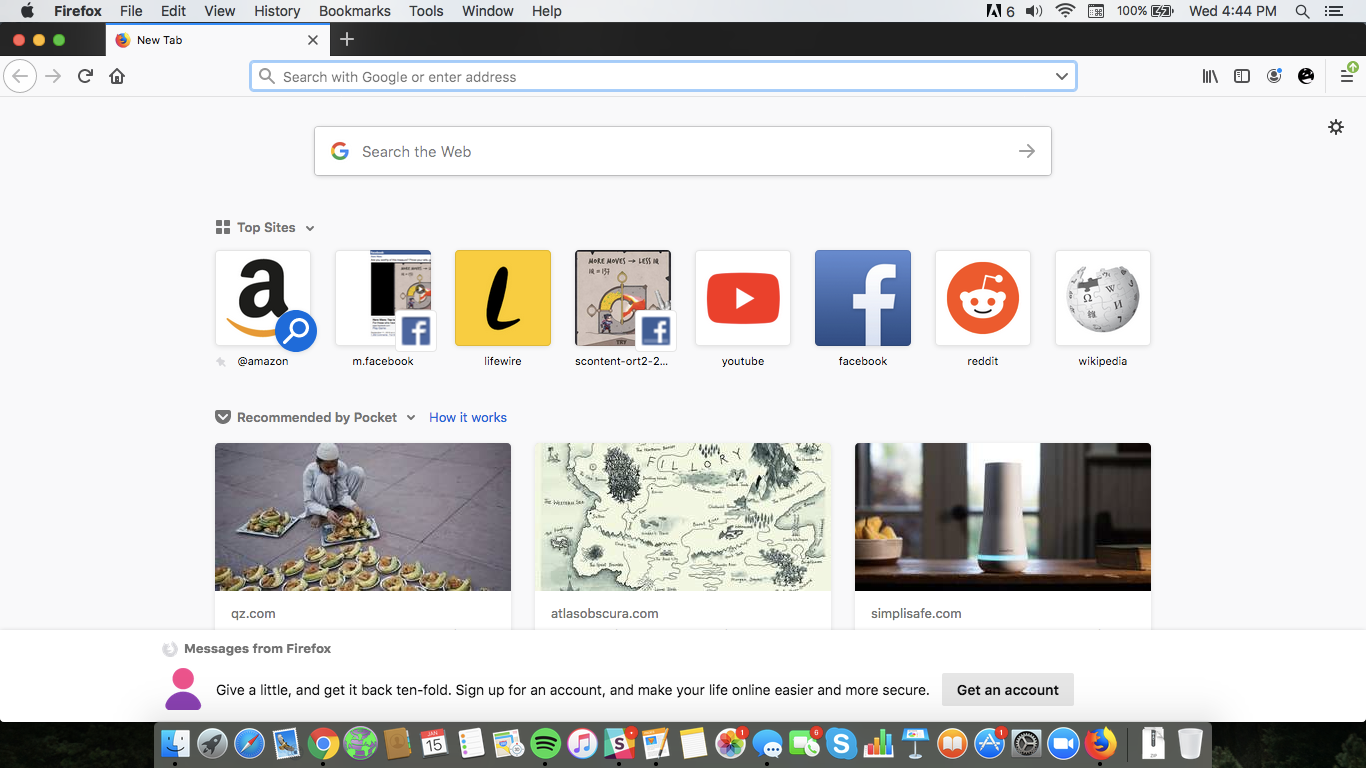Open the Edit menu

[174, 11]
